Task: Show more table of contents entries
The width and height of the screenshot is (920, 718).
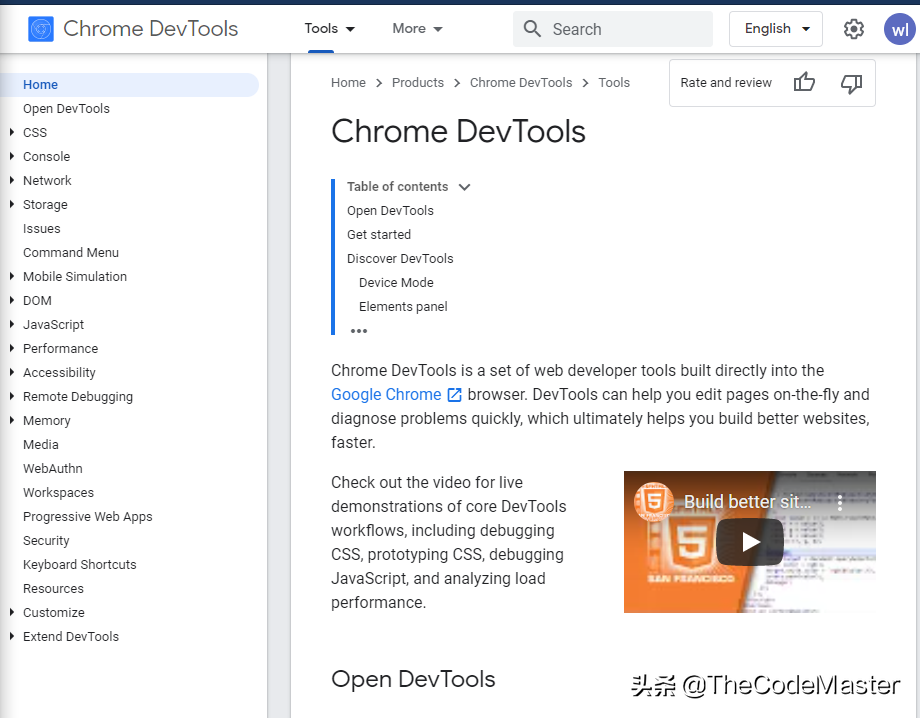Action: [x=358, y=331]
